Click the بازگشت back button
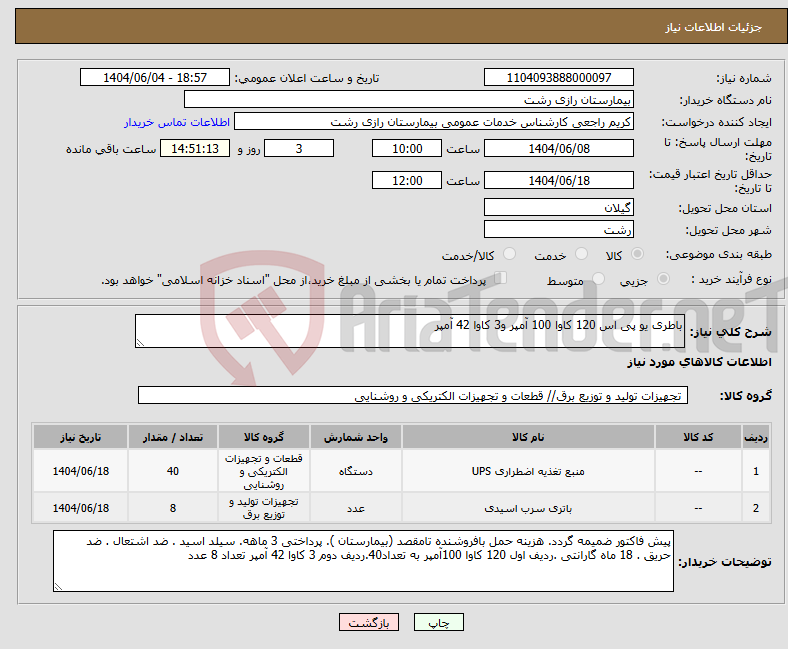The image size is (788, 649). click(x=369, y=622)
